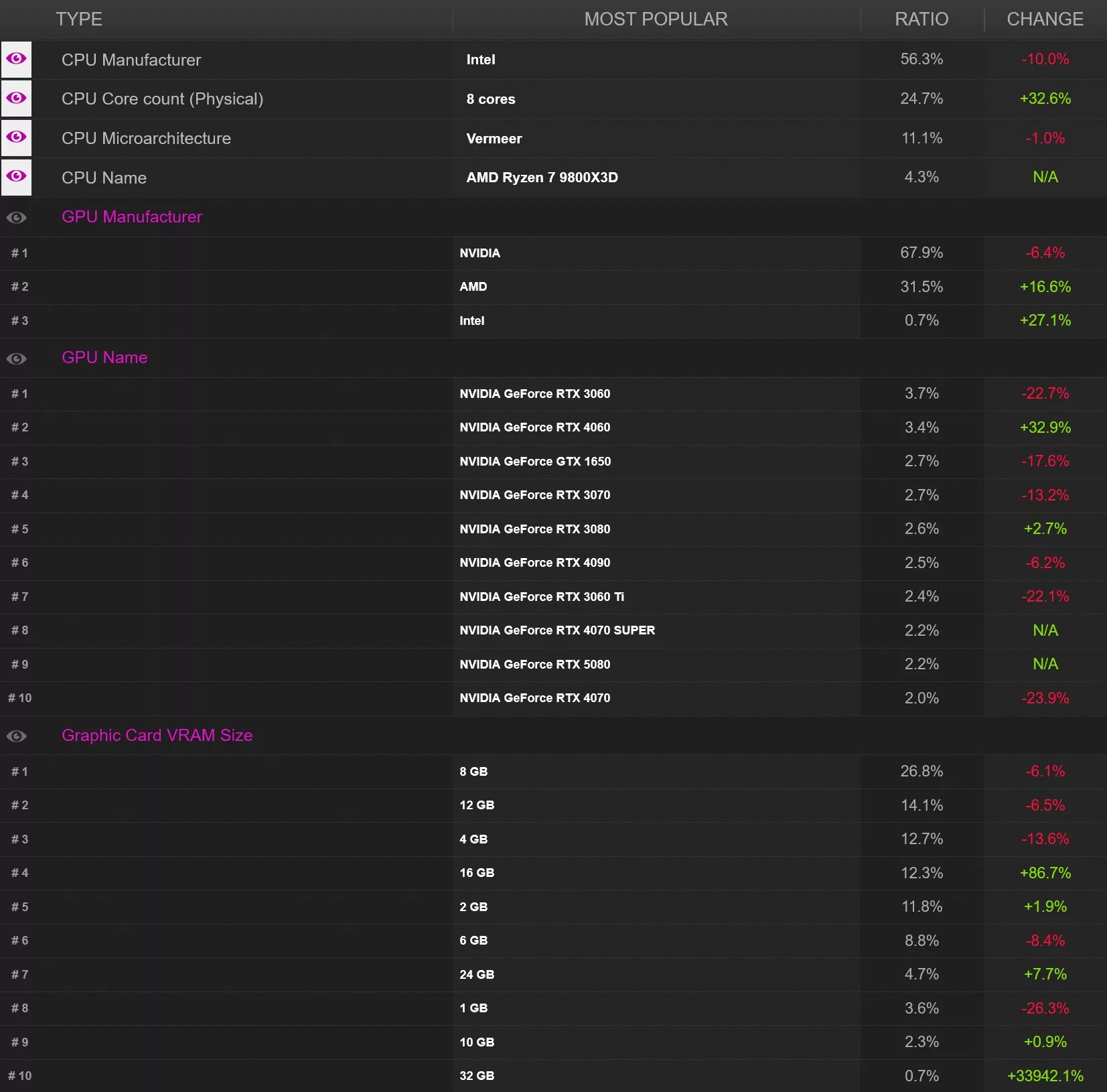Click the MOST POPULAR column header

pyautogui.click(x=656, y=19)
